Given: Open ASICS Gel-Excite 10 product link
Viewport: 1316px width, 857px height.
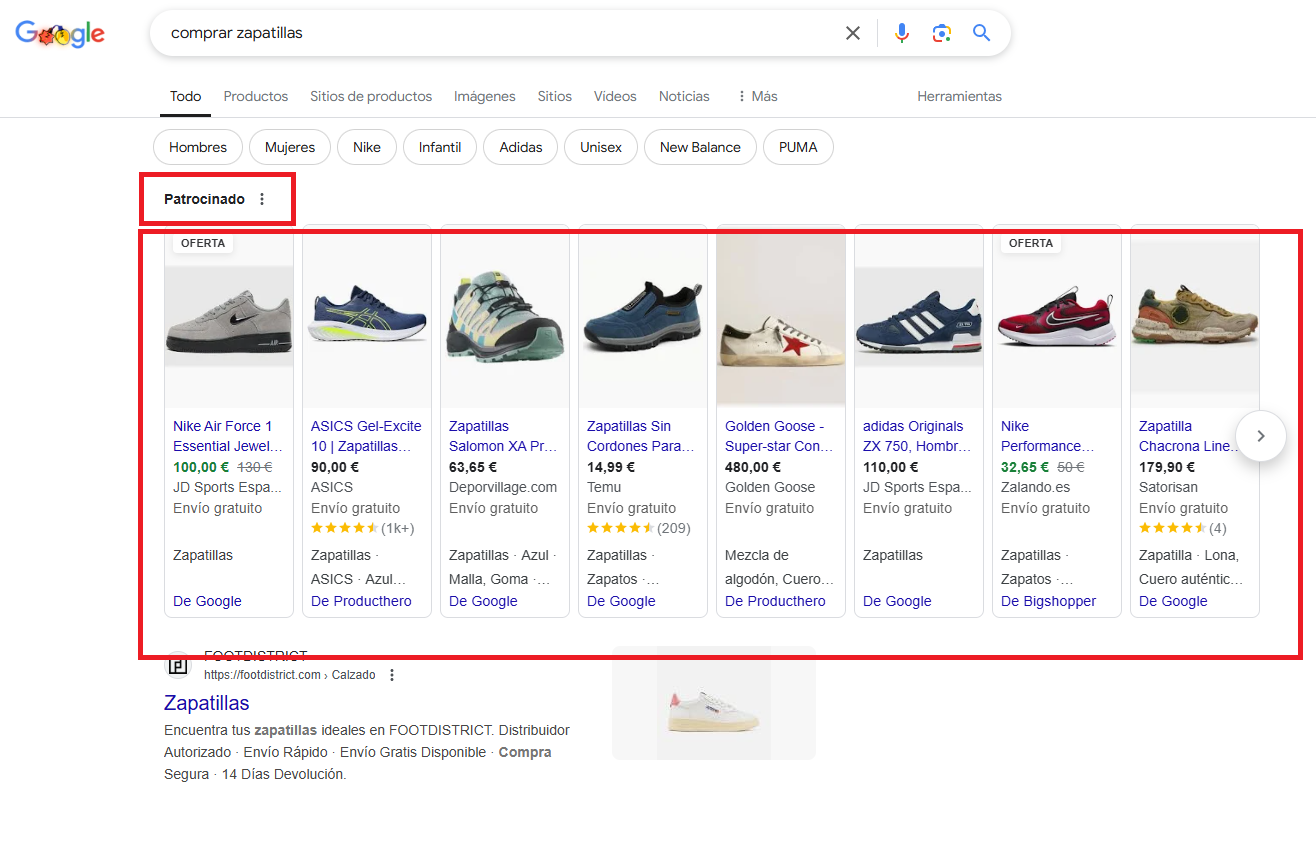Looking at the screenshot, I should (366, 436).
